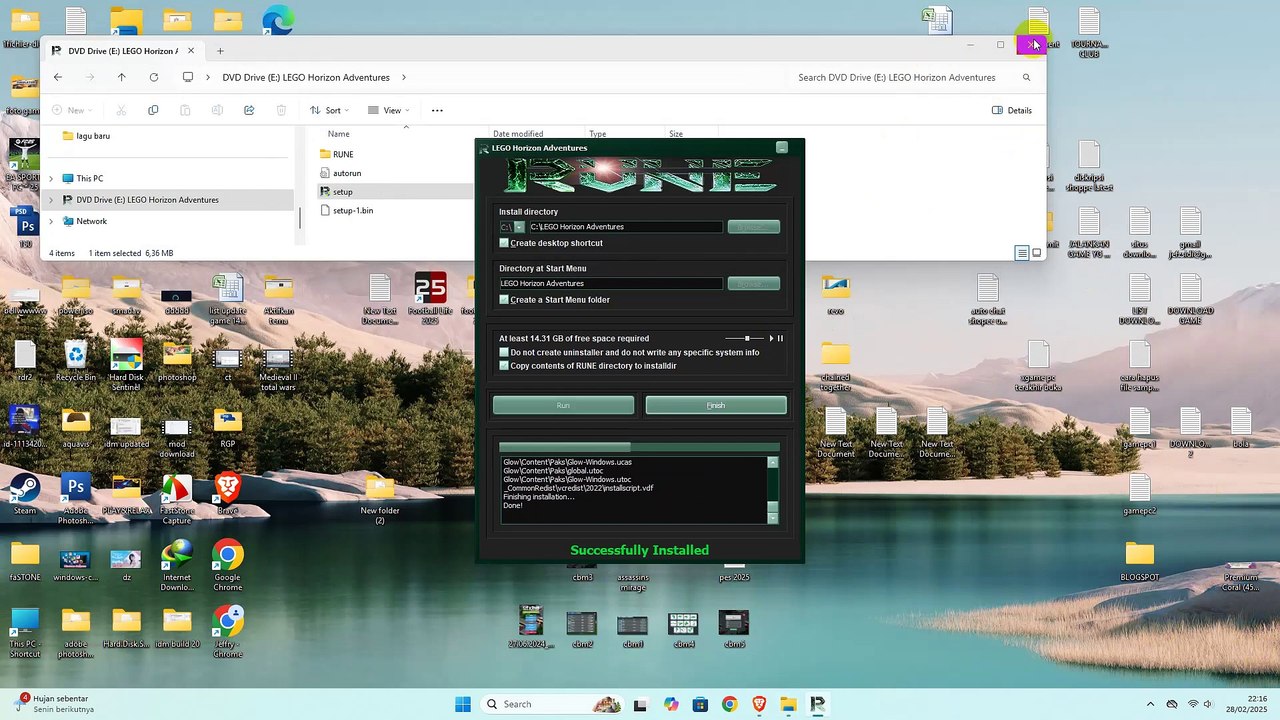Image resolution: width=1280 pixels, height=720 pixels.
Task: Click the Delete icon in Explorer toolbar
Action: coord(281,110)
